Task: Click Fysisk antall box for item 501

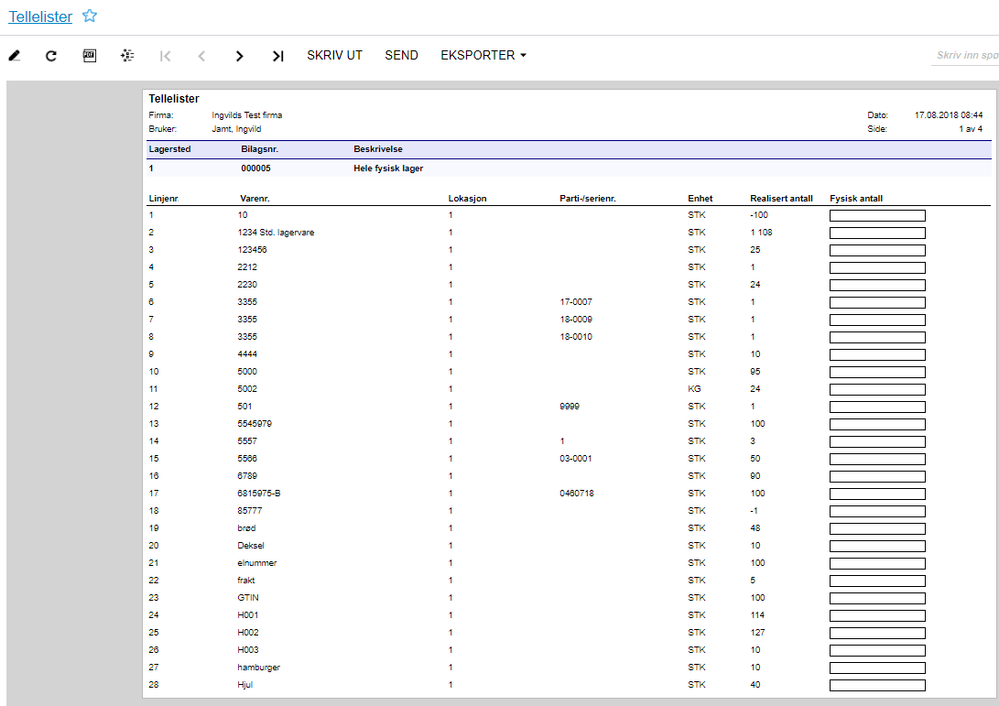Action: [x=877, y=407]
